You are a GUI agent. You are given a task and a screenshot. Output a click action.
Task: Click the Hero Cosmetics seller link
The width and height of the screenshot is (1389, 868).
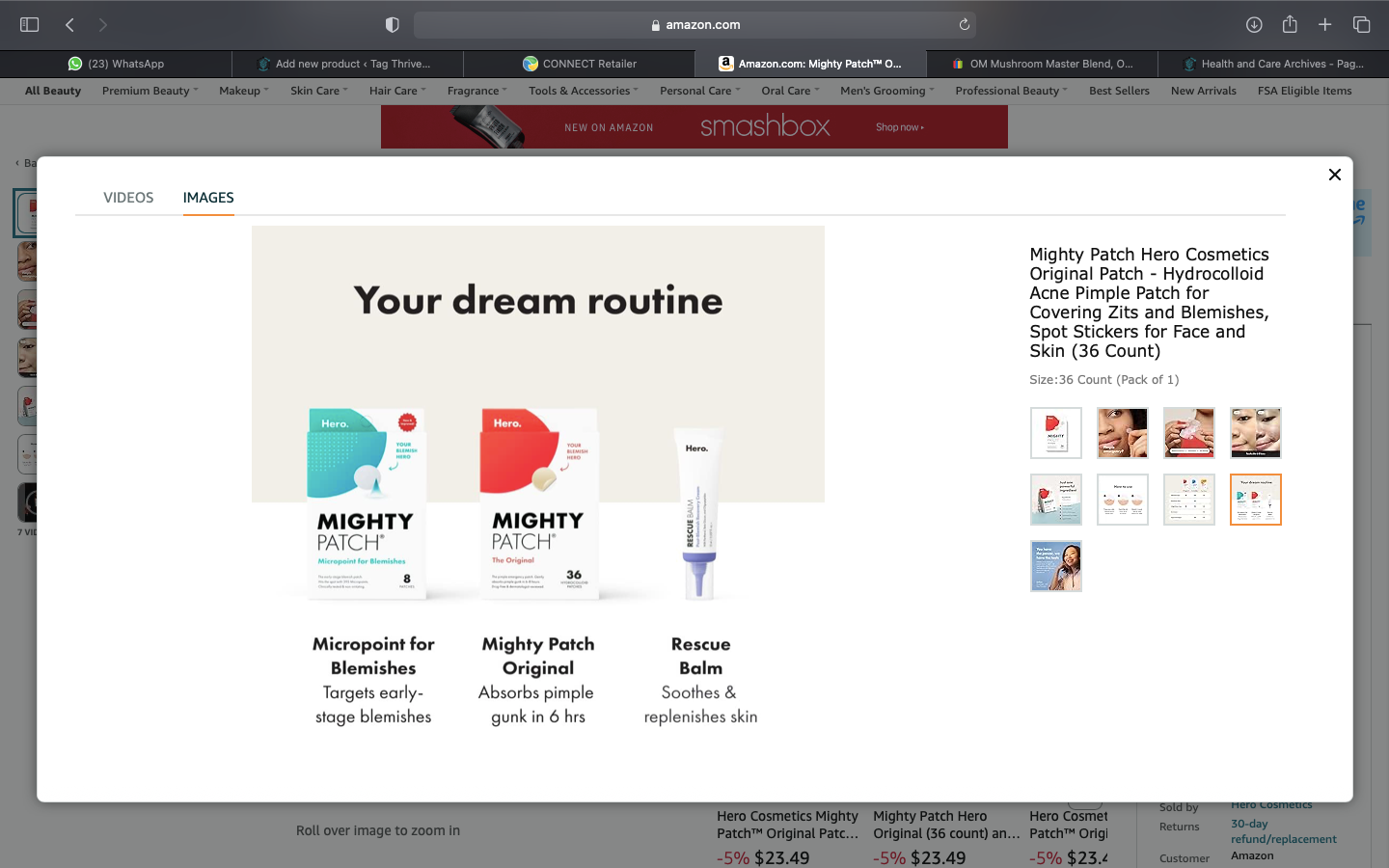[1271, 805]
